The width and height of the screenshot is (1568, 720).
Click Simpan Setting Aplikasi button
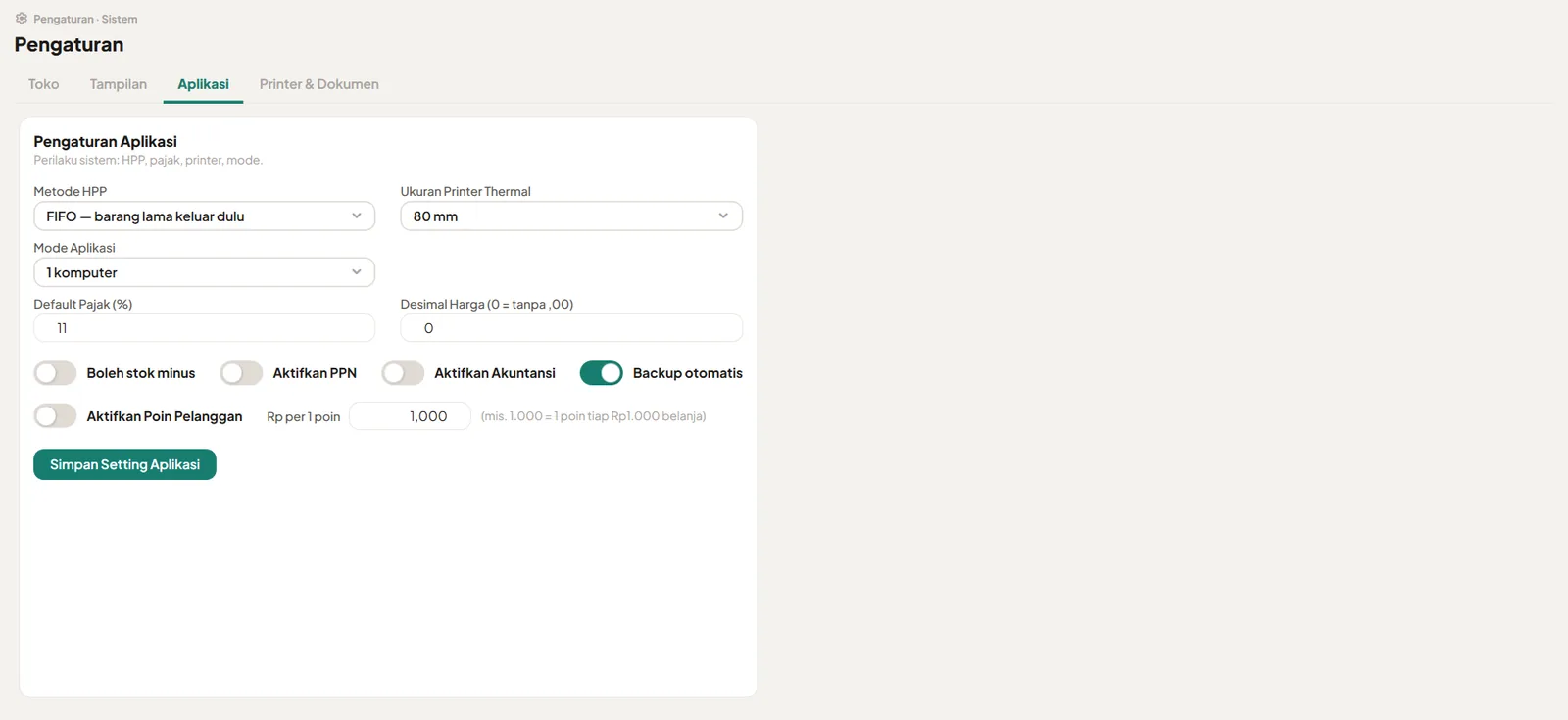[124, 464]
